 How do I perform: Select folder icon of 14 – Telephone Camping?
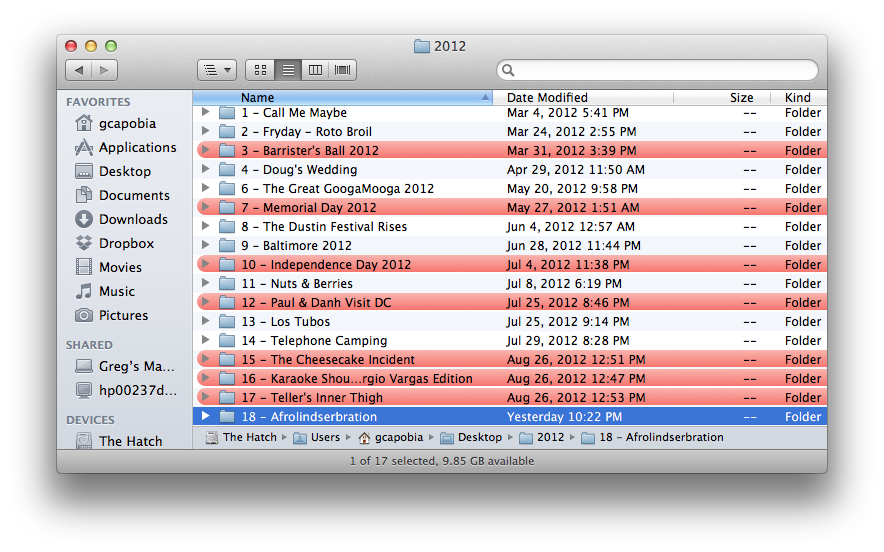click(x=227, y=341)
